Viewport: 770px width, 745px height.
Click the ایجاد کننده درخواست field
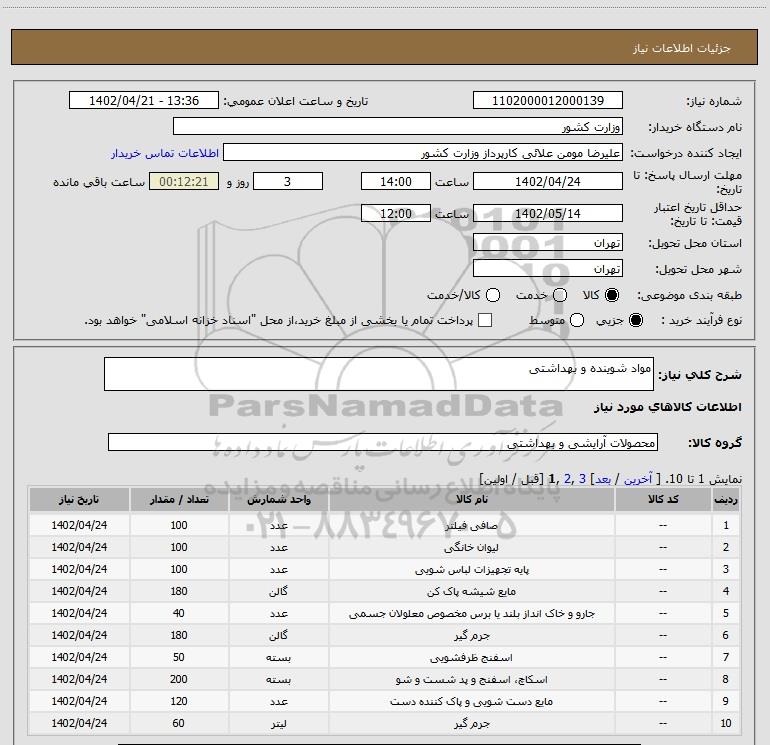(423, 153)
